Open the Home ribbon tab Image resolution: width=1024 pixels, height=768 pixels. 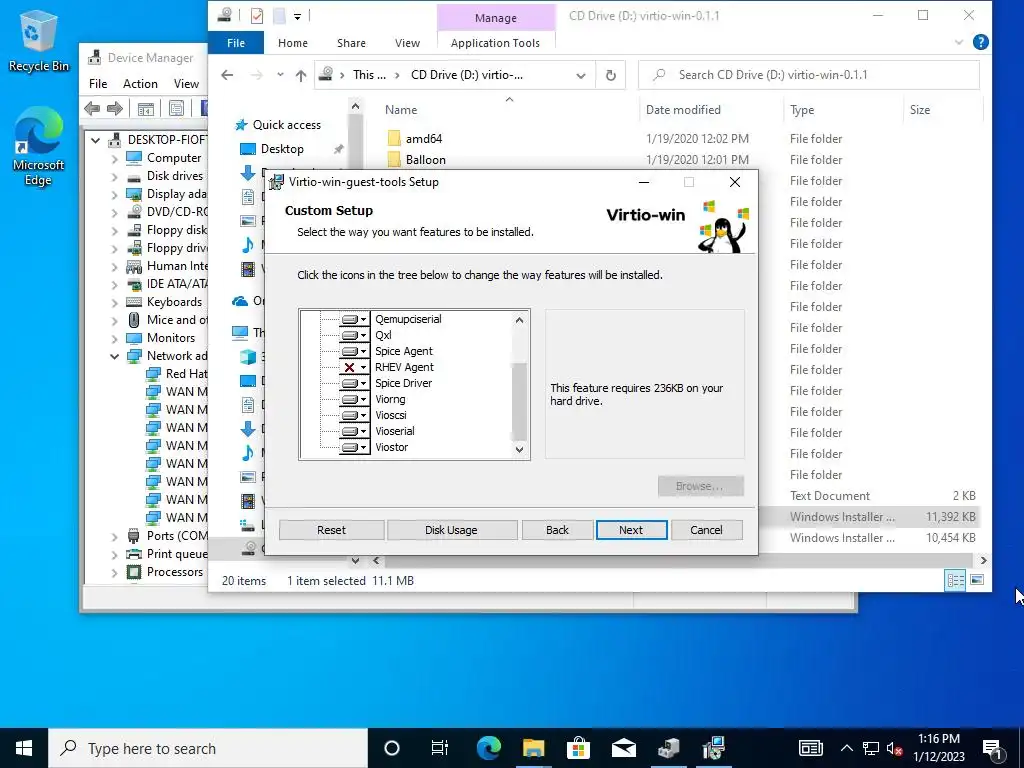click(x=293, y=43)
